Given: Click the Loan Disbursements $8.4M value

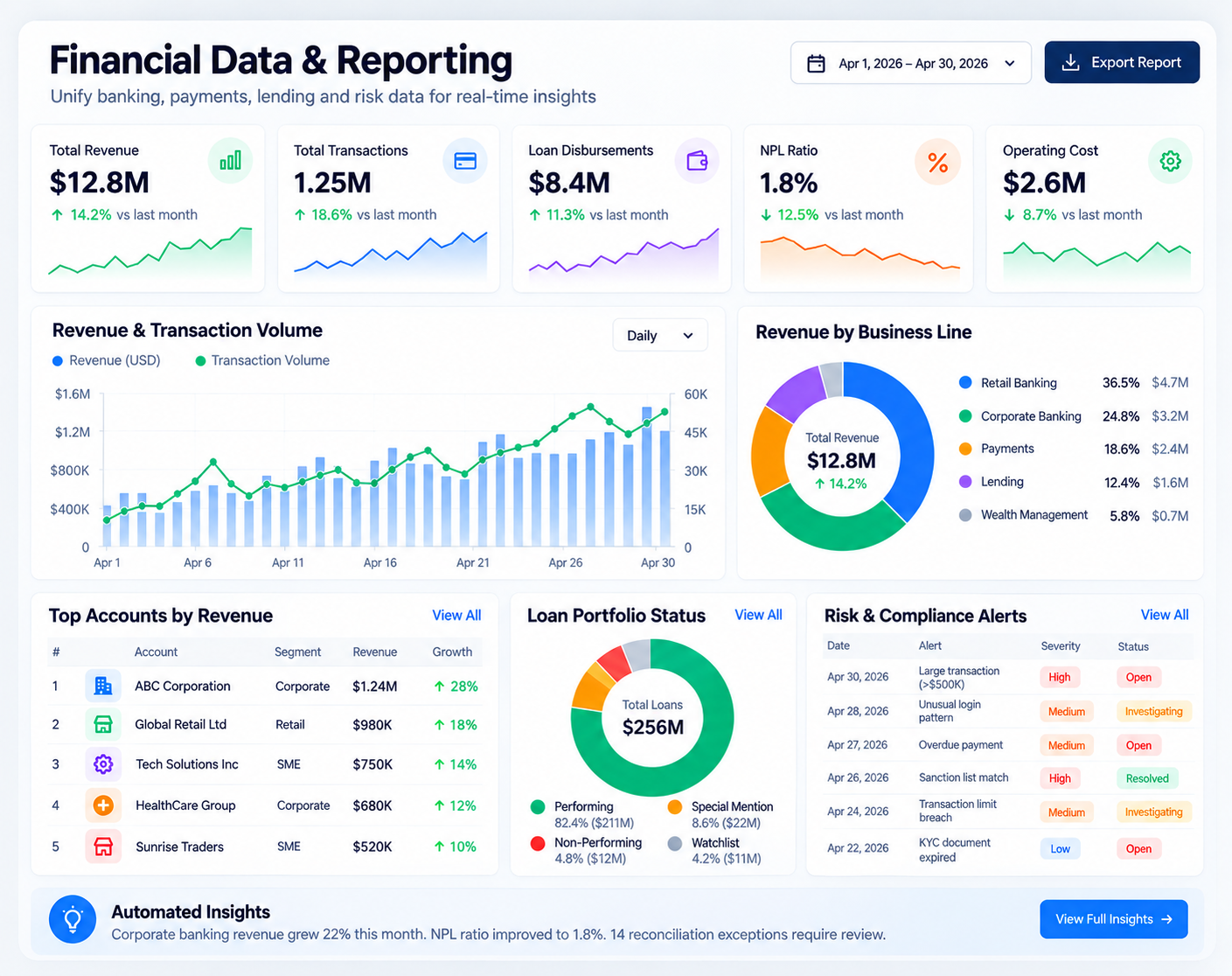Looking at the screenshot, I should [x=569, y=183].
